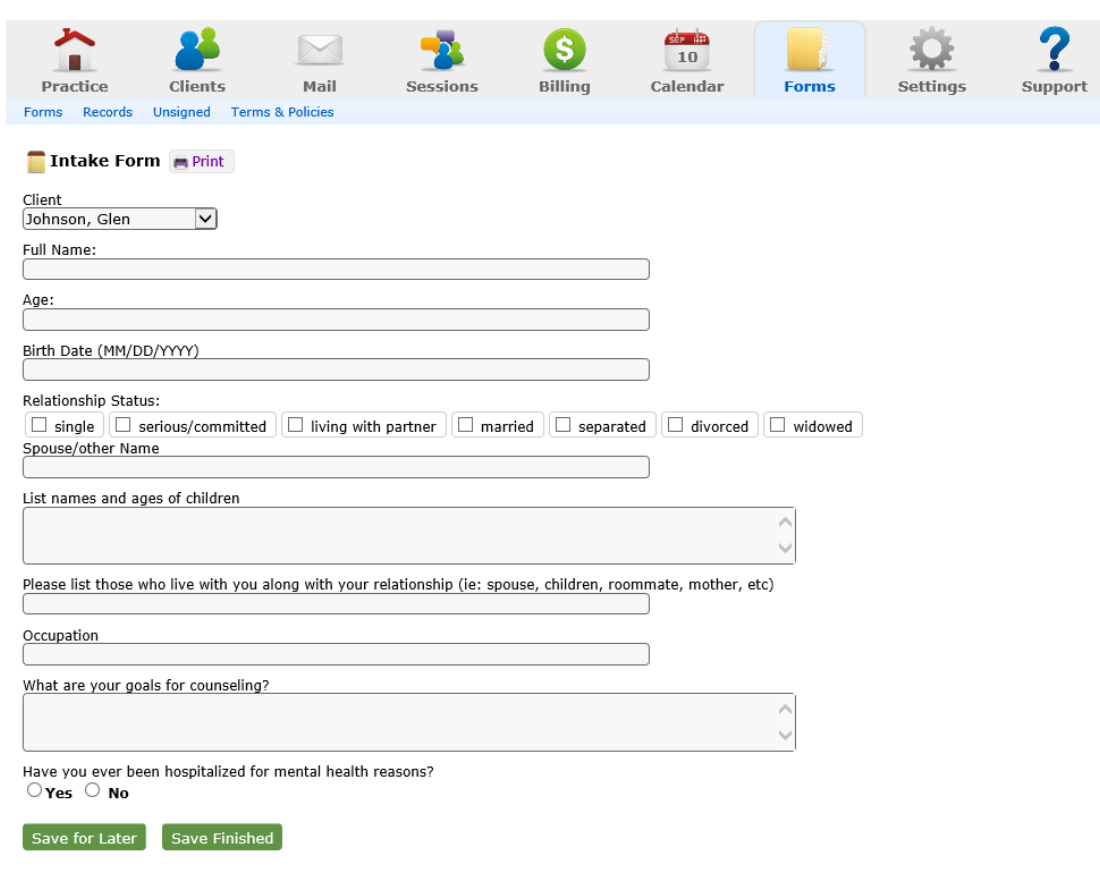1100x880 pixels.
Task: Click the Spouse/other Name field
Action: click(336, 467)
